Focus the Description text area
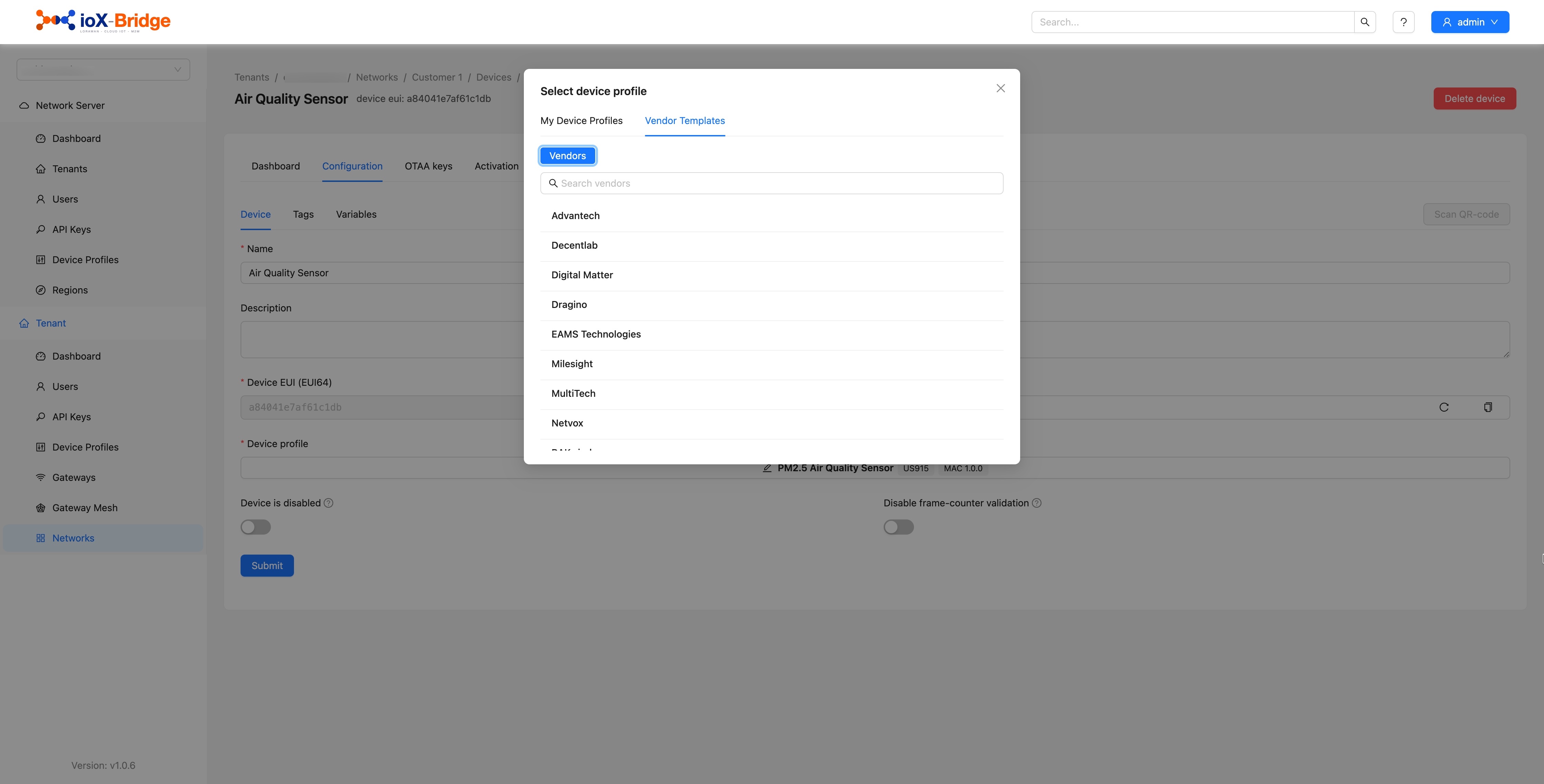1544x784 pixels. click(x=874, y=340)
